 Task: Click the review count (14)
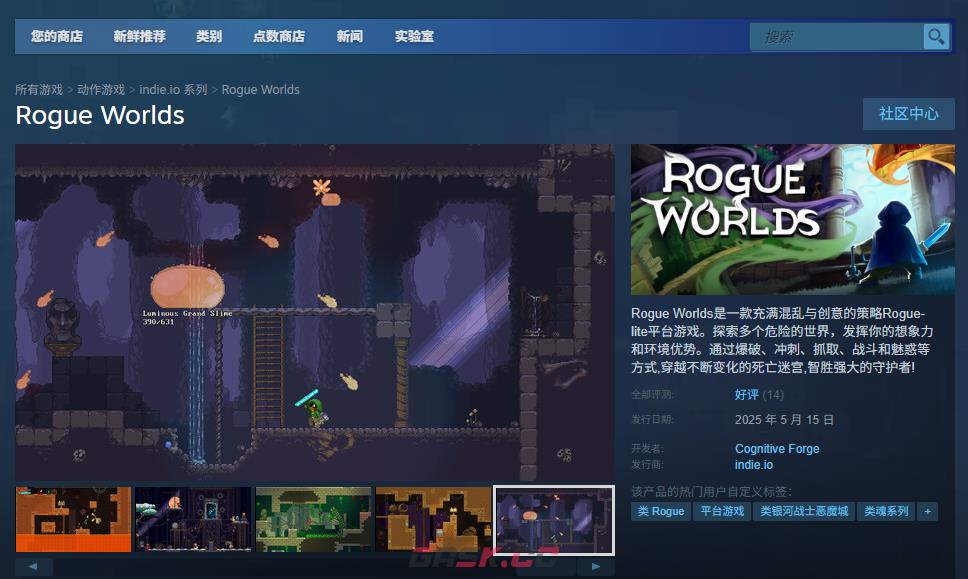(773, 394)
